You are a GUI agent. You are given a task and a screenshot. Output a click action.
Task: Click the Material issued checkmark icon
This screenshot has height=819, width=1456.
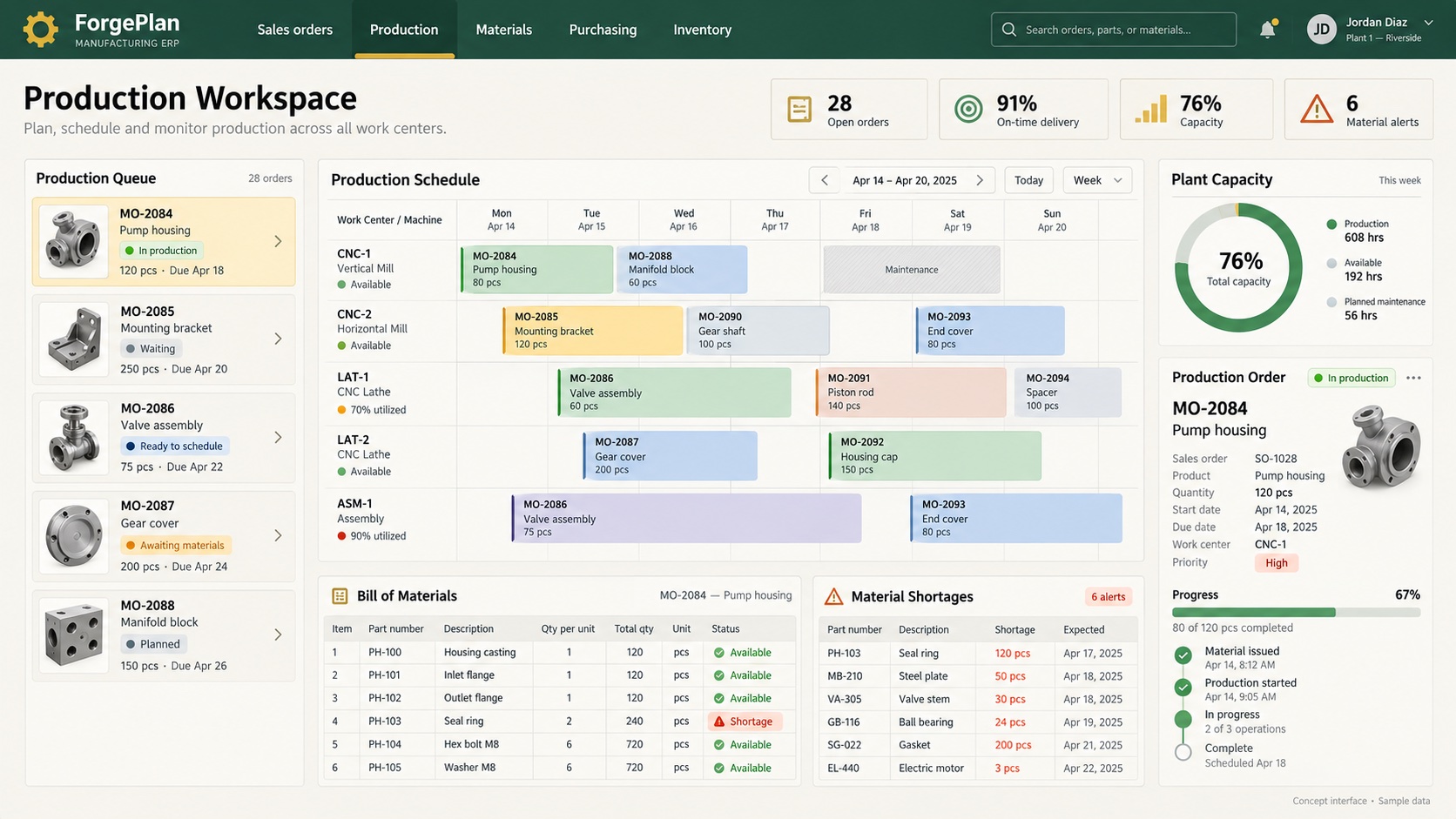(1183, 655)
